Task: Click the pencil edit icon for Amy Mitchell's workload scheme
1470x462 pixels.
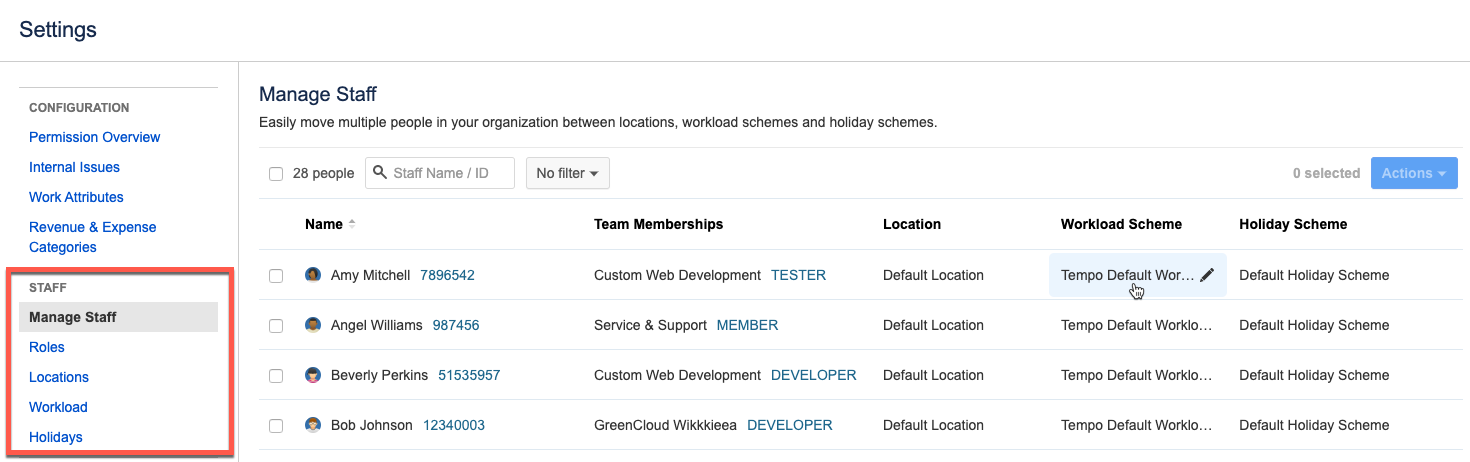Action: coord(1207,275)
